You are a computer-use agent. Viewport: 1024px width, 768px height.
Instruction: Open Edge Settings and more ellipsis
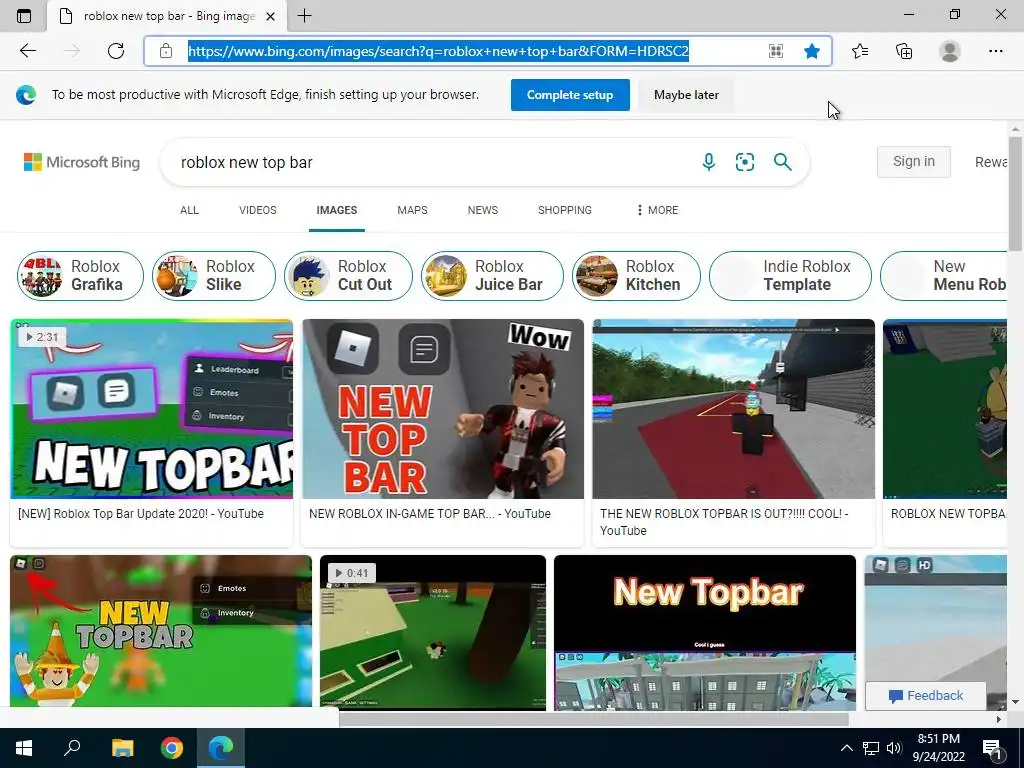pos(995,51)
